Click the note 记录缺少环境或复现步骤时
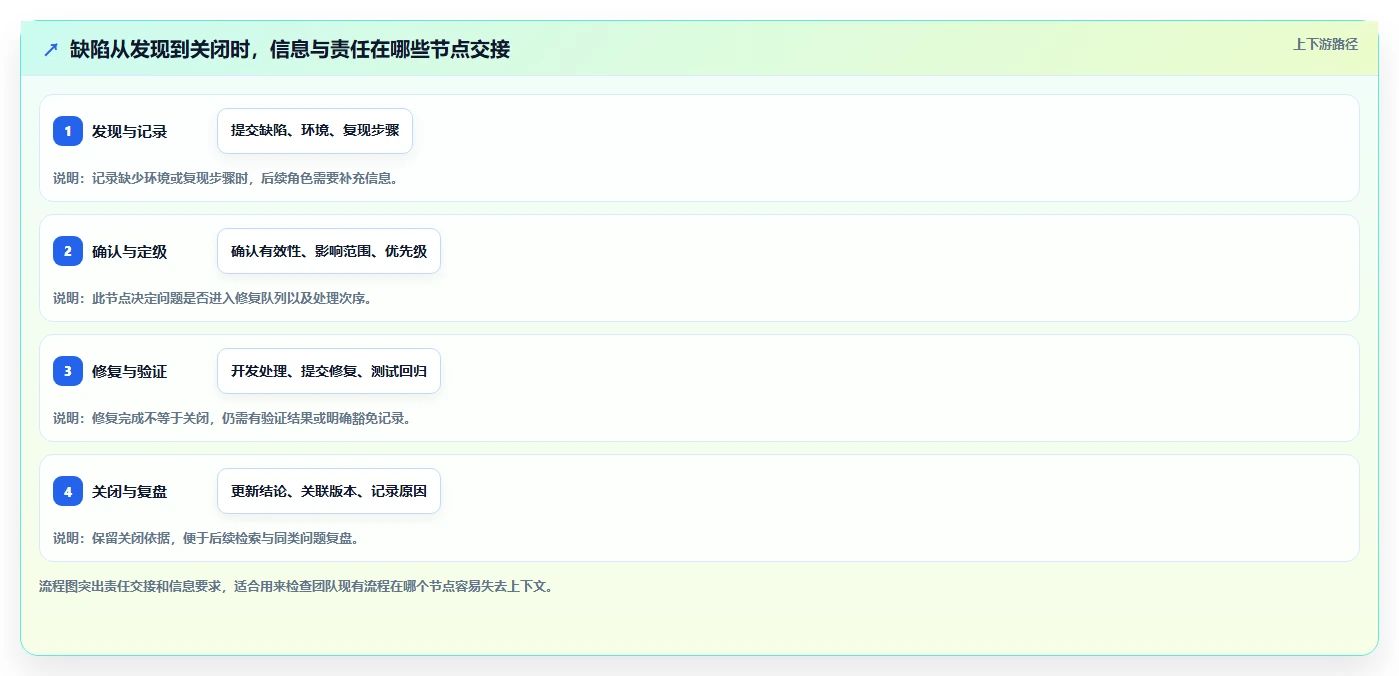The height and width of the screenshot is (676, 1399). pyautogui.click(x=172, y=178)
